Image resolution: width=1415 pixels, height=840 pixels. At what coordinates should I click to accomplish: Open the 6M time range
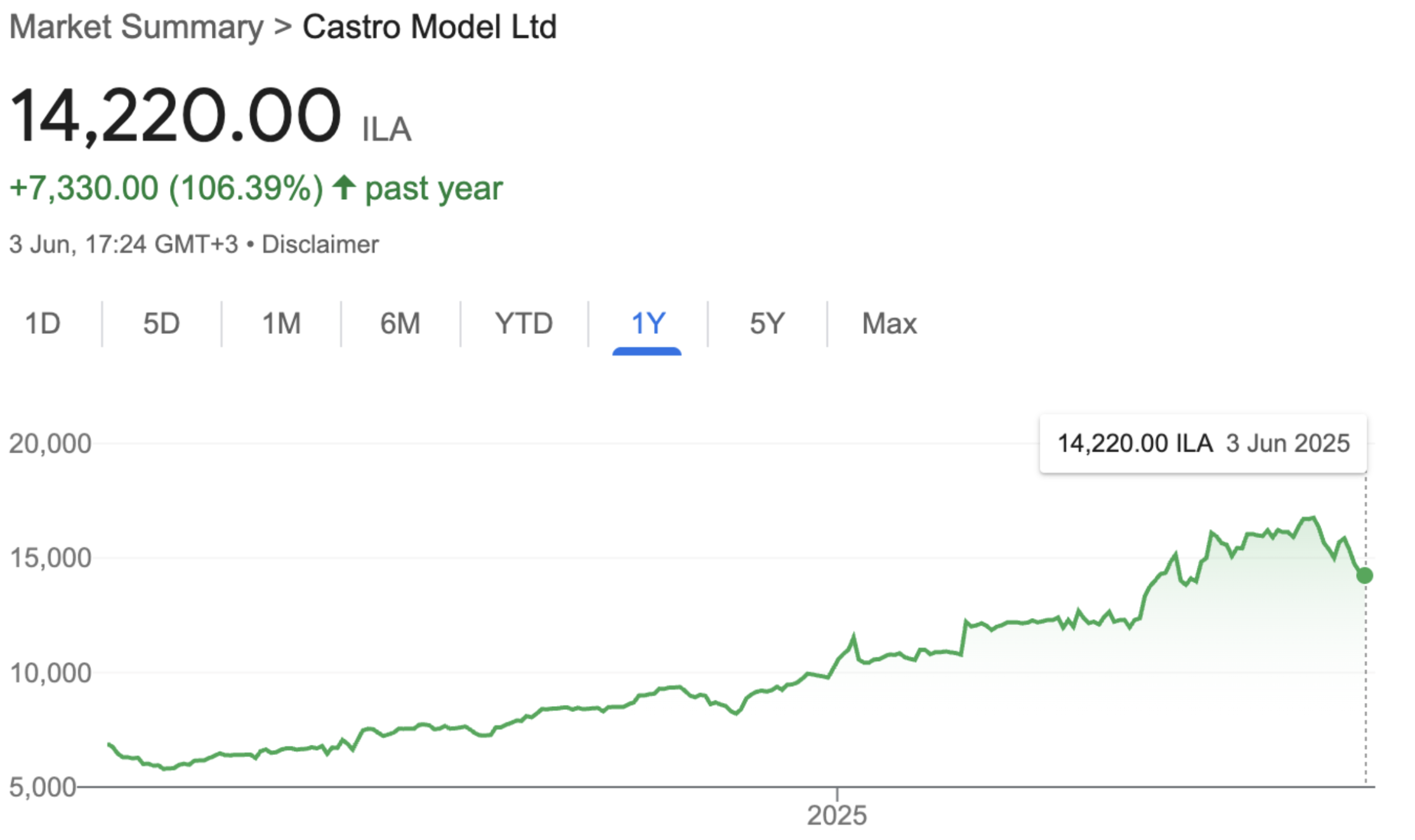click(x=400, y=324)
